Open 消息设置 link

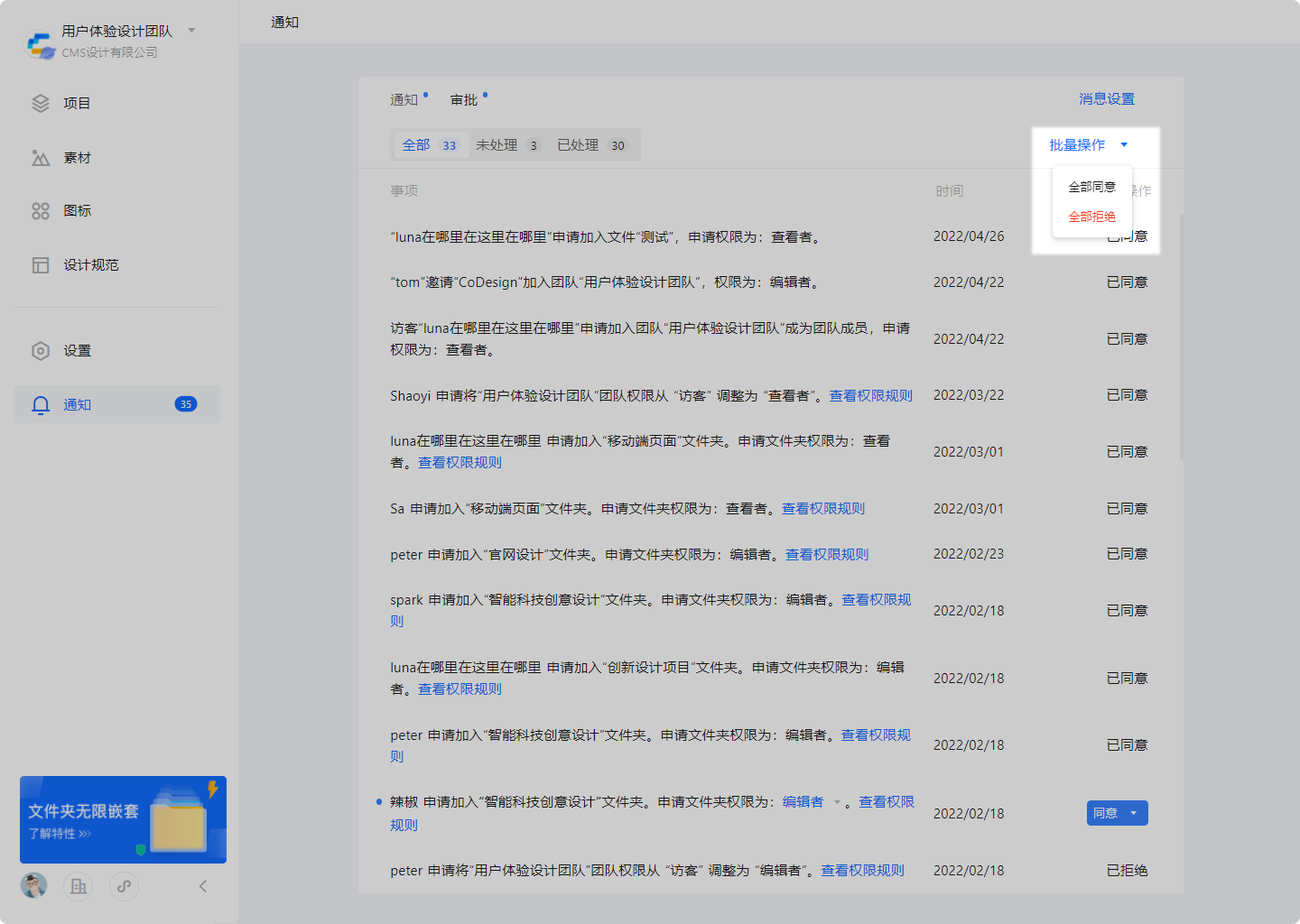click(x=1107, y=99)
